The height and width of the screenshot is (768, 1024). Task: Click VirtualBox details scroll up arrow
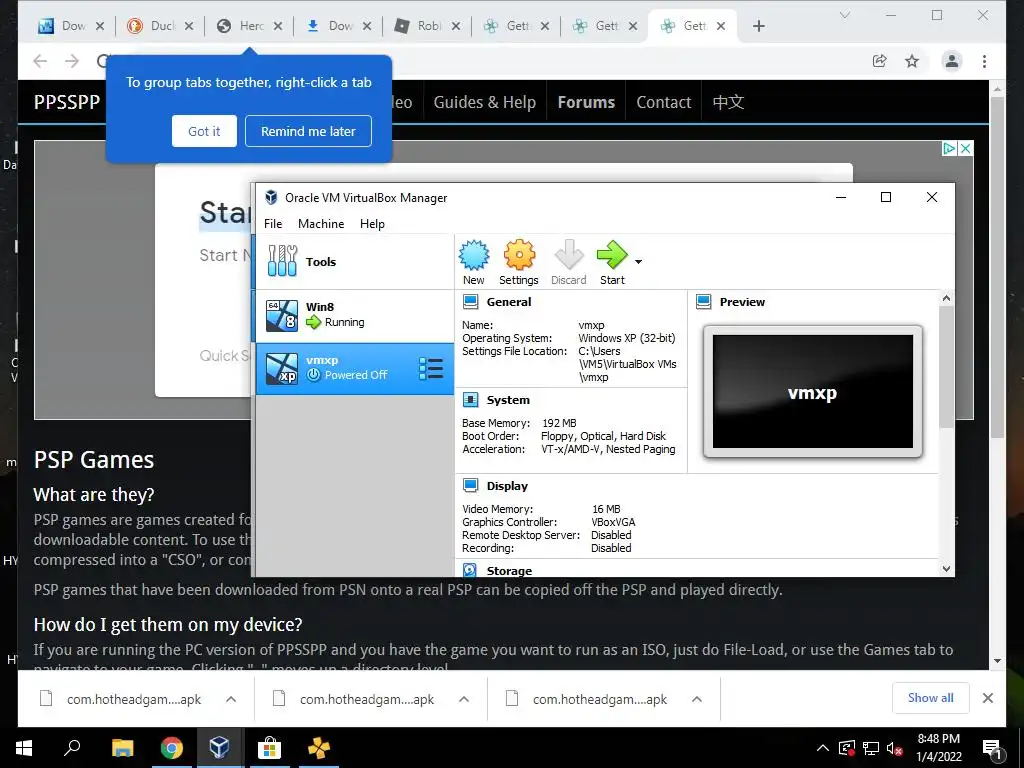pyautogui.click(x=946, y=298)
